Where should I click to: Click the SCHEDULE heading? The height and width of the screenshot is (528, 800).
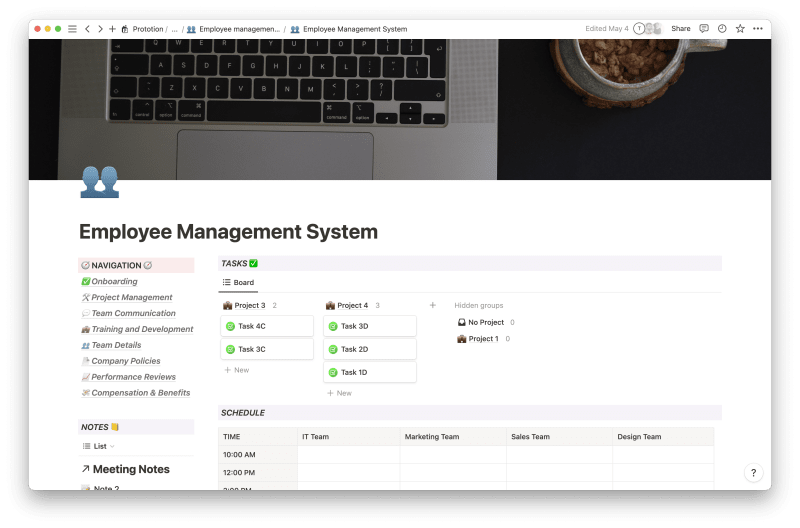pos(243,413)
